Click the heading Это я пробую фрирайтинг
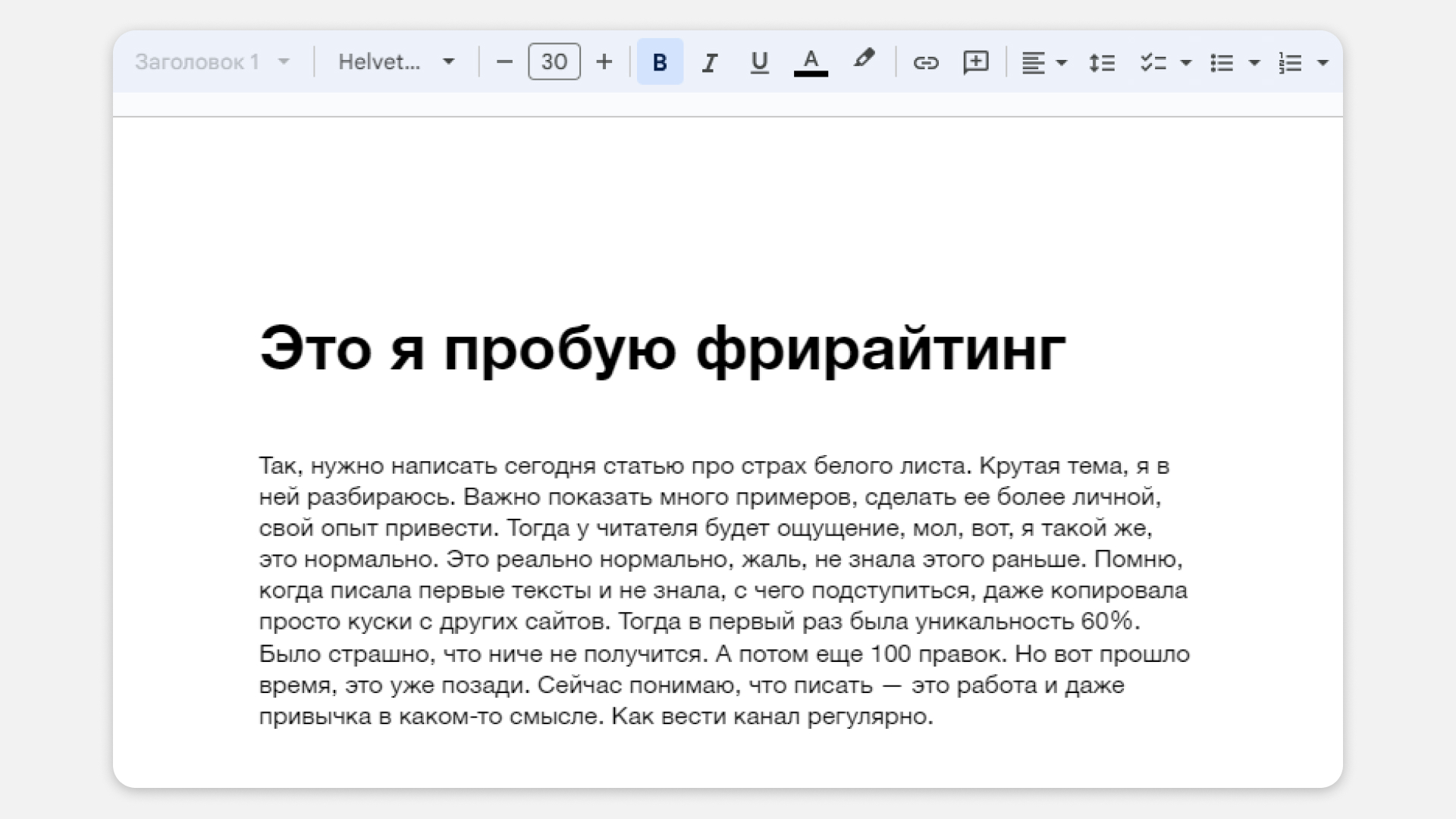The width and height of the screenshot is (1456, 819). pyautogui.click(x=662, y=349)
